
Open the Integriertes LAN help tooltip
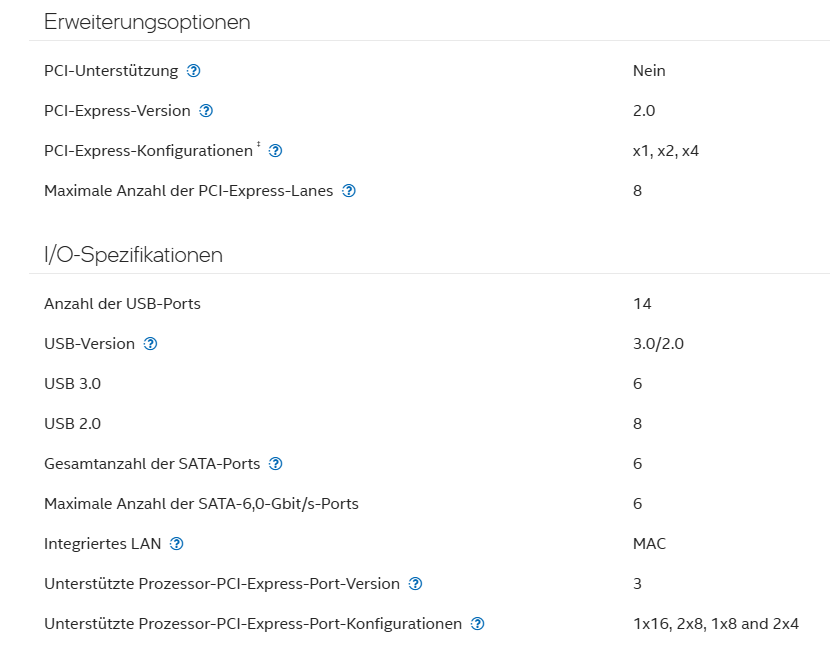click(x=177, y=544)
